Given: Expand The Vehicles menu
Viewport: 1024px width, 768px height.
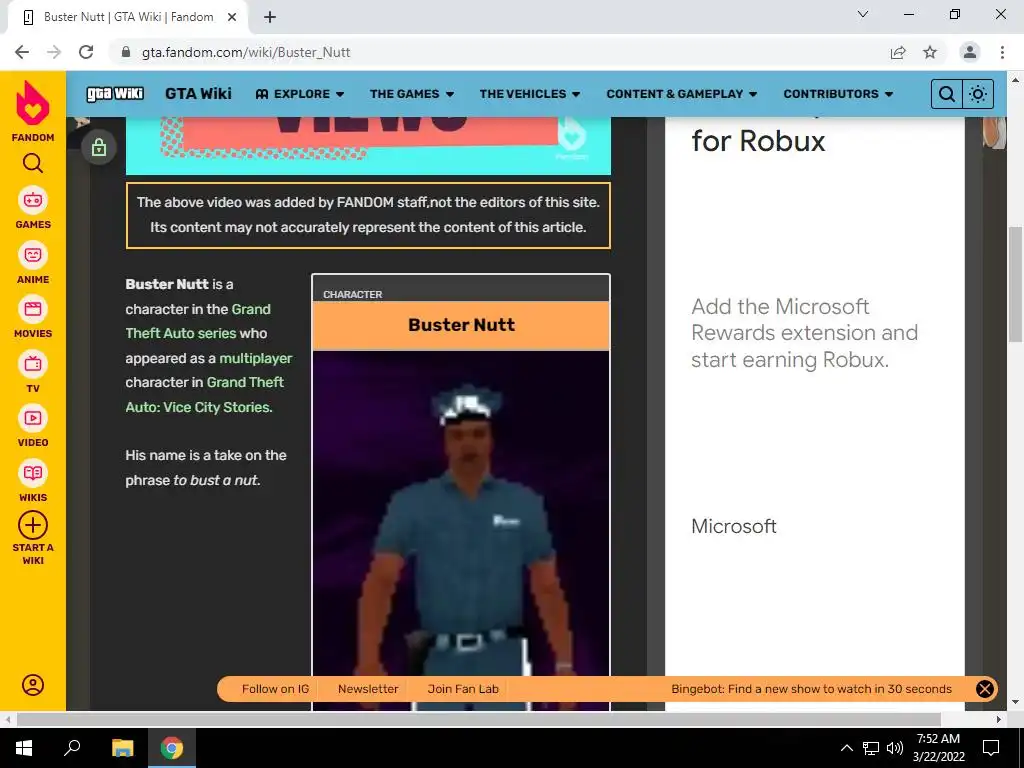Looking at the screenshot, I should 530,94.
